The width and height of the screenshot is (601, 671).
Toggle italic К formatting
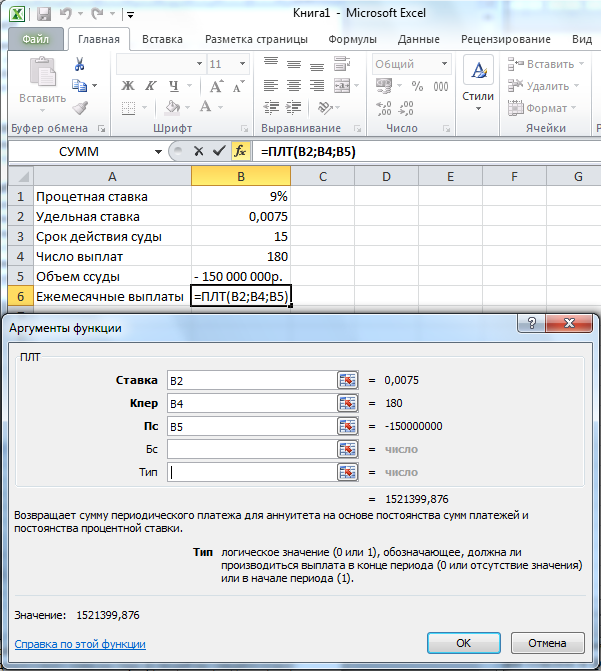(150, 86)
